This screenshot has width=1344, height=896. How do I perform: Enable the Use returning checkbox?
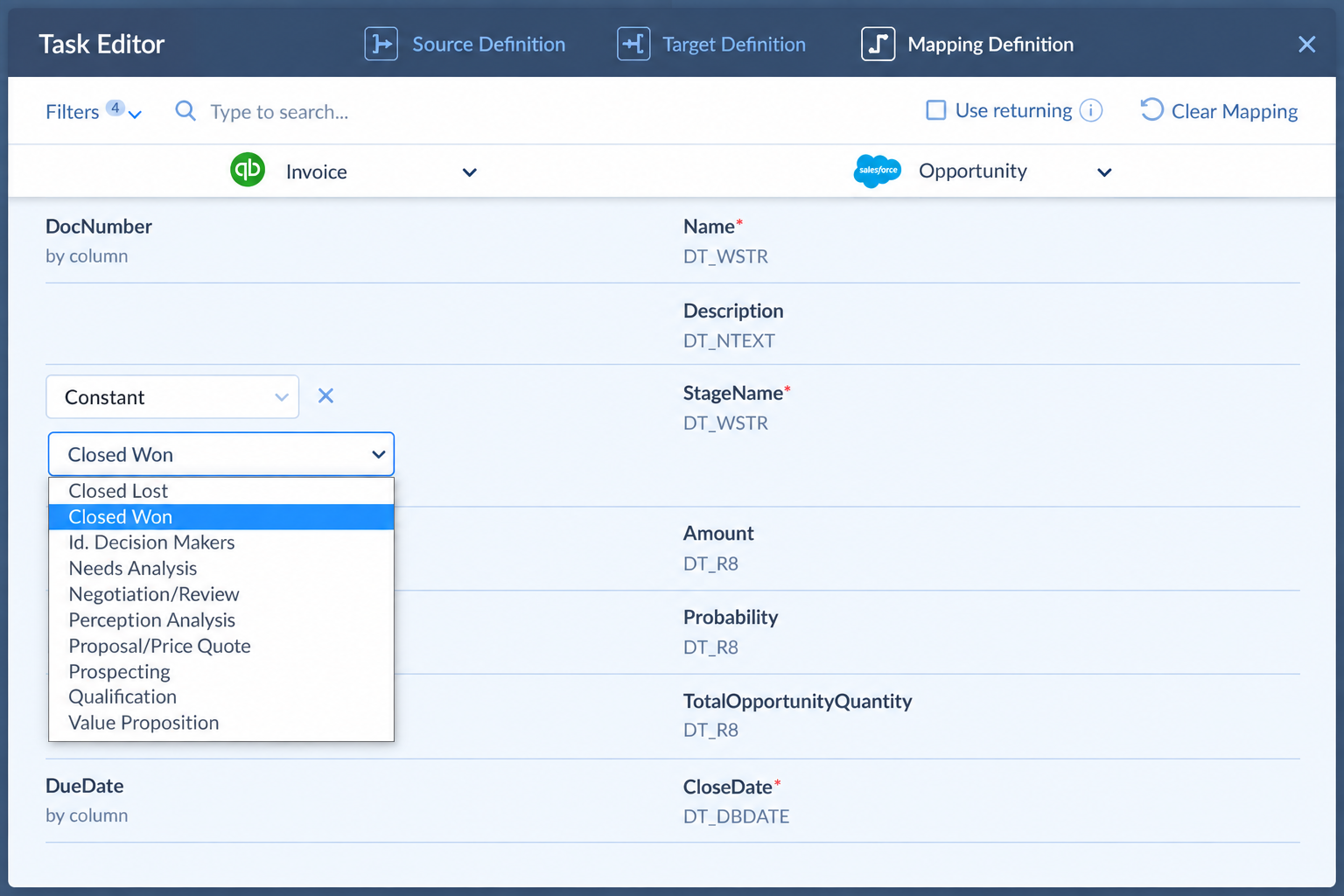click(x=936, y=110)
